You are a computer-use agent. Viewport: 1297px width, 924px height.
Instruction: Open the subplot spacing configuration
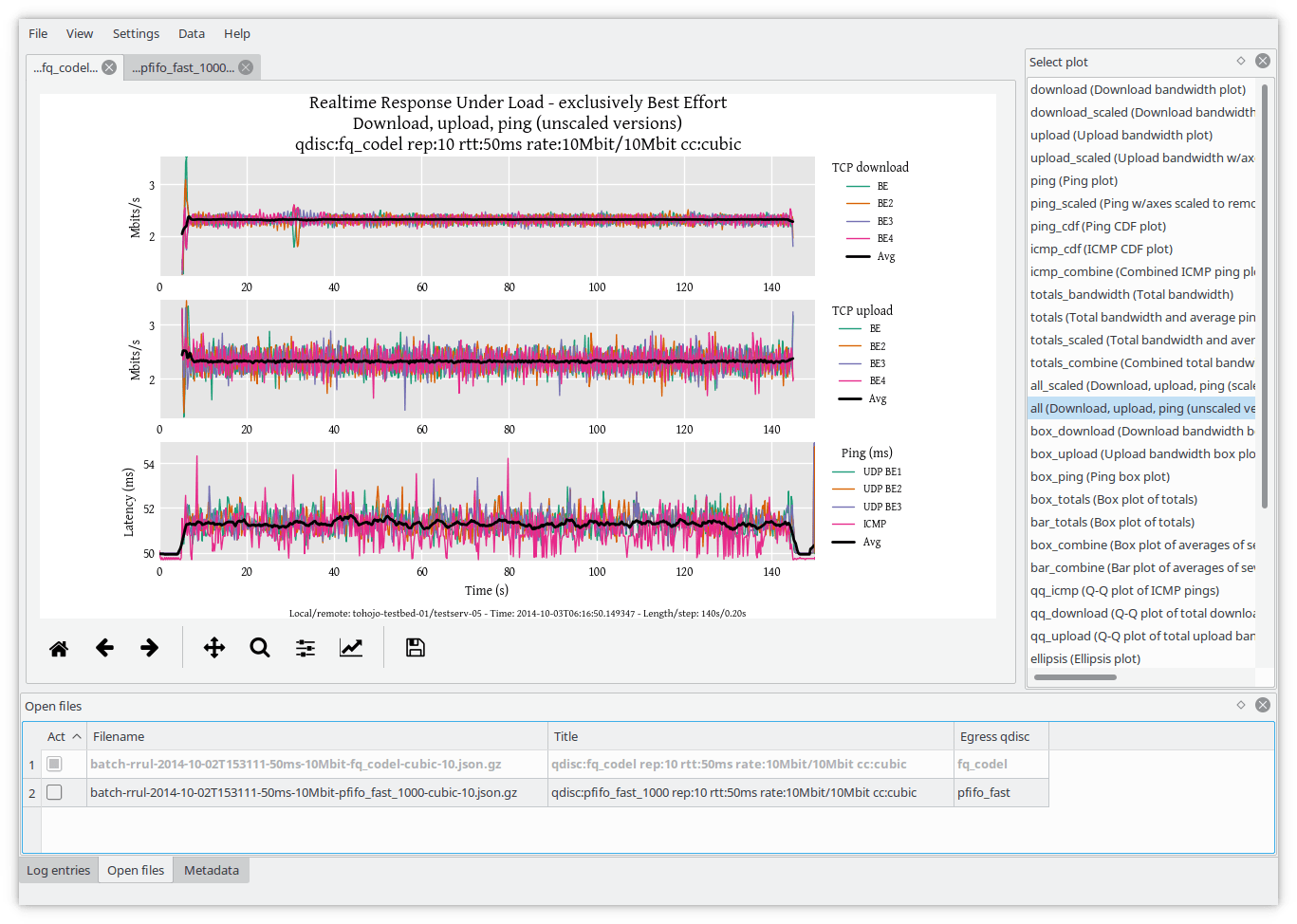click(x=305, y=647)
